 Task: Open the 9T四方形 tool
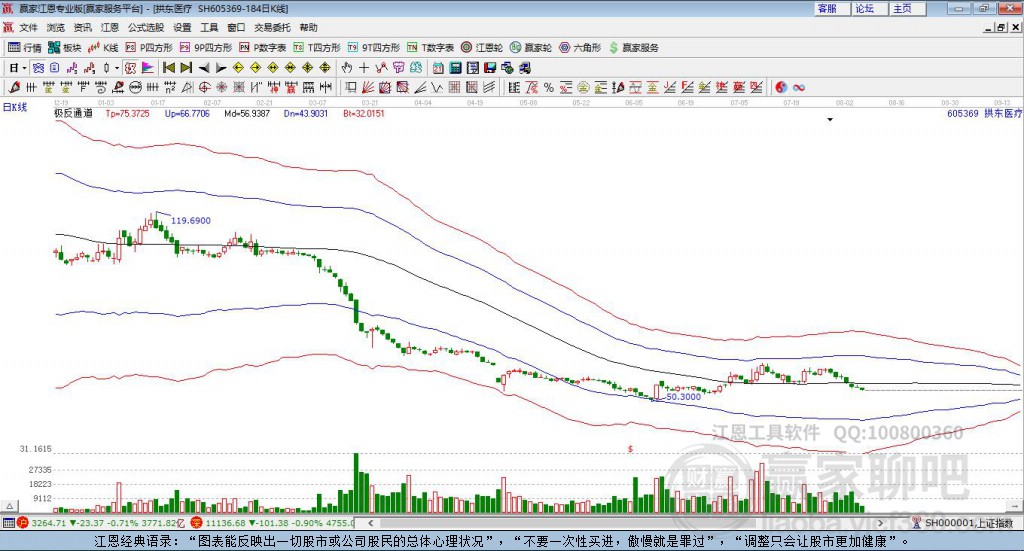pyautogui.click(x=374, y=48)
